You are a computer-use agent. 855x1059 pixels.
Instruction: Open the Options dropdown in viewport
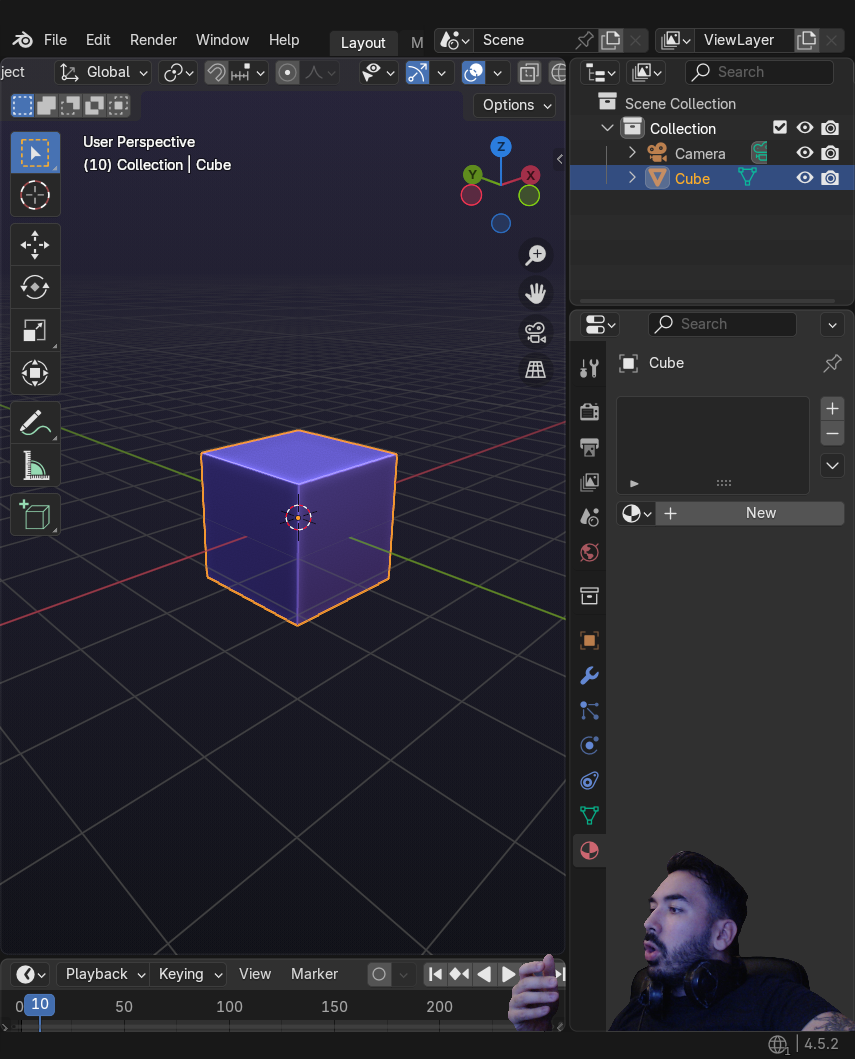point(515,105)
